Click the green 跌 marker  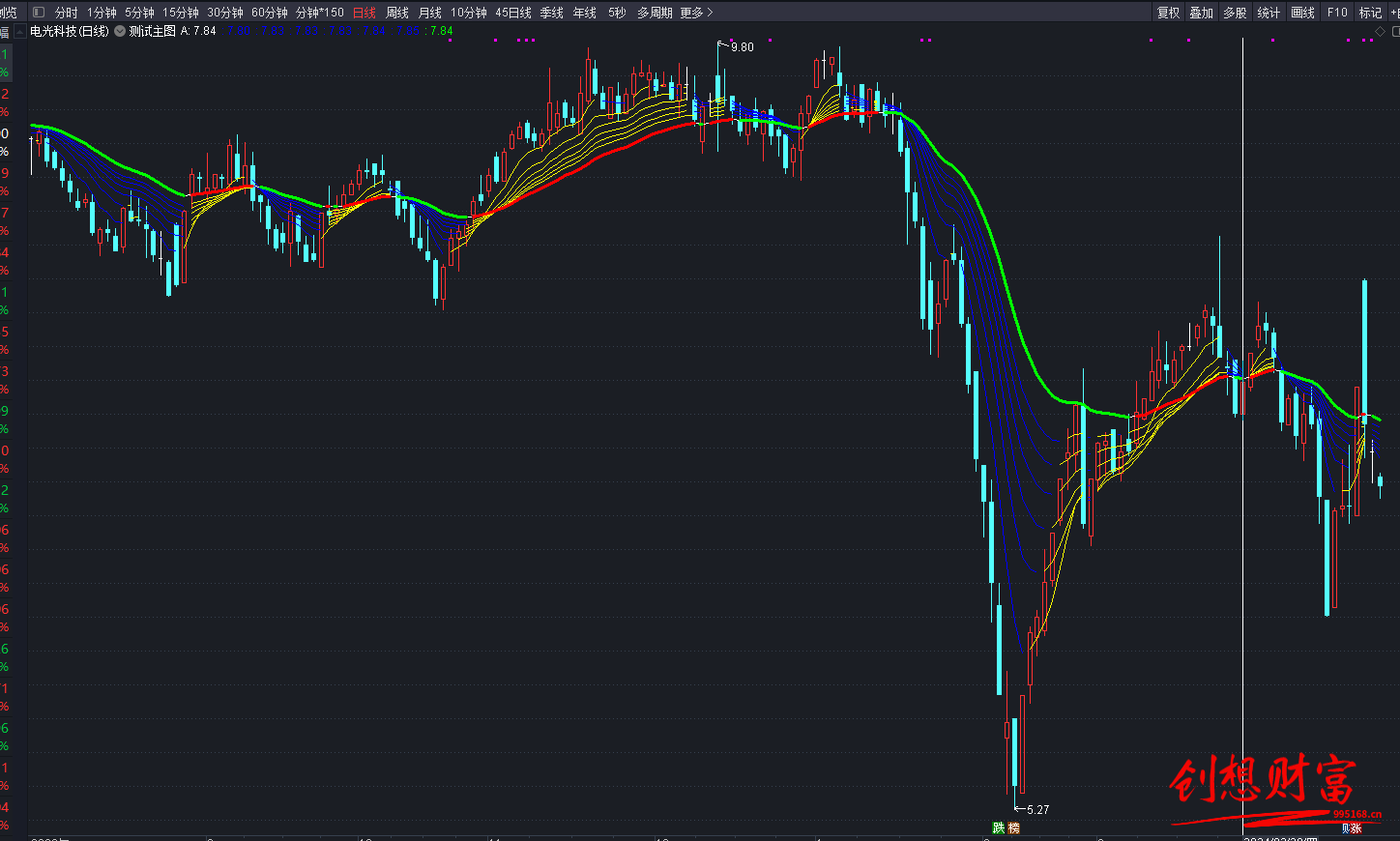pos(999,827)
